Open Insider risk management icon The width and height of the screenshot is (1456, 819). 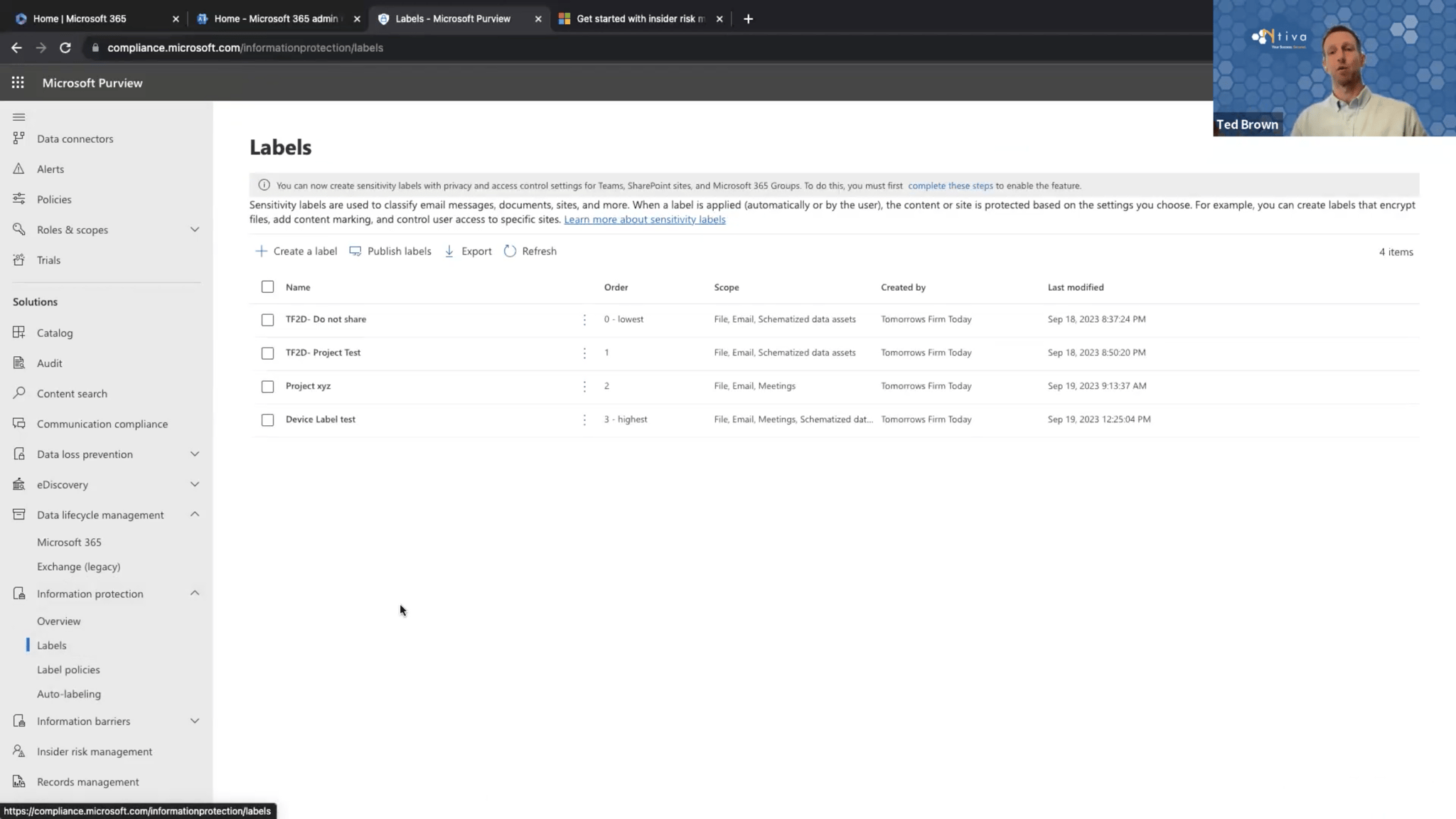point(18,751)
